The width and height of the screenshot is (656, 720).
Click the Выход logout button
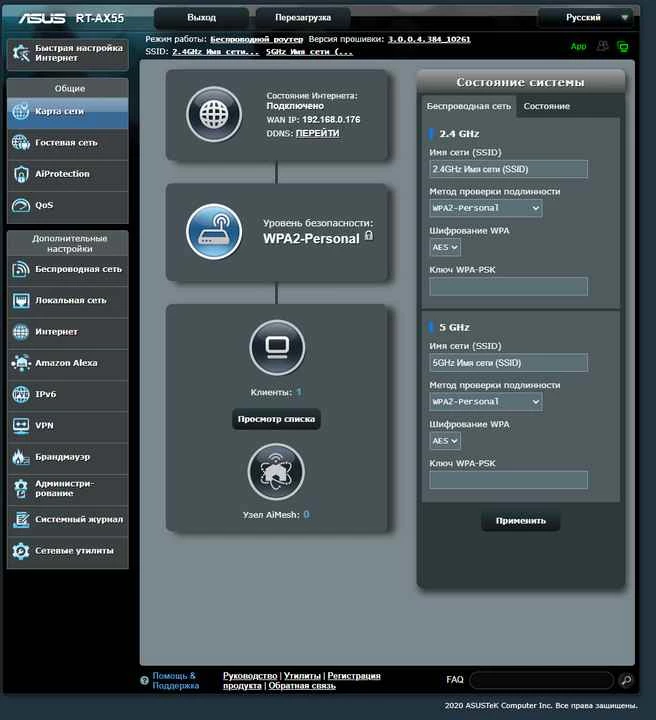(202, 17)
